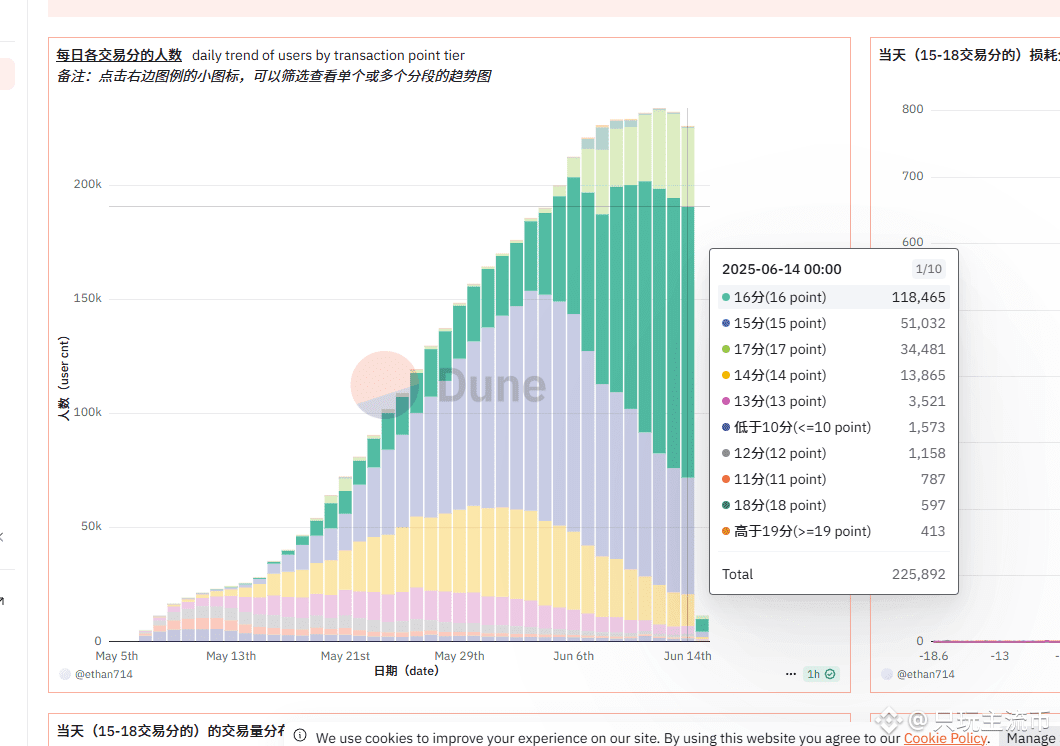Click the ethan714 avatar under right chart
The width and height of the screenshot is (1060, 746).
point(887,674)
